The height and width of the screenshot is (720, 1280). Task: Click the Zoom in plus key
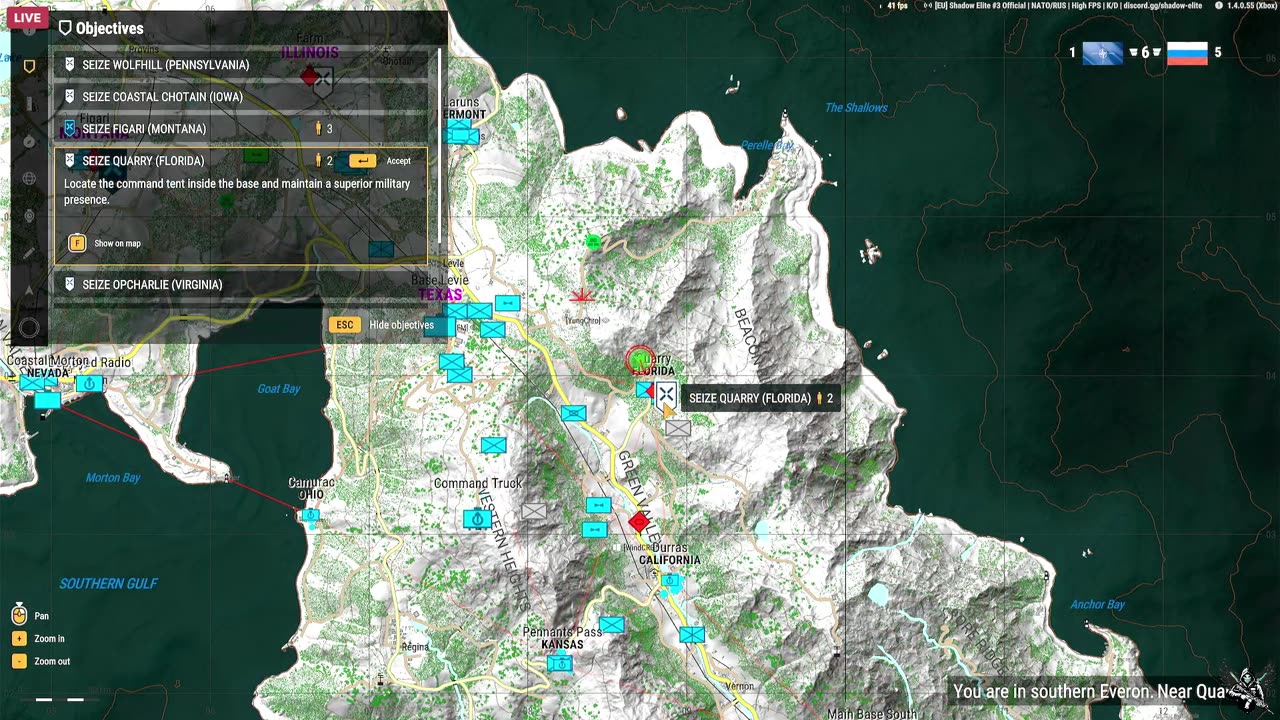tap(19, 638)
